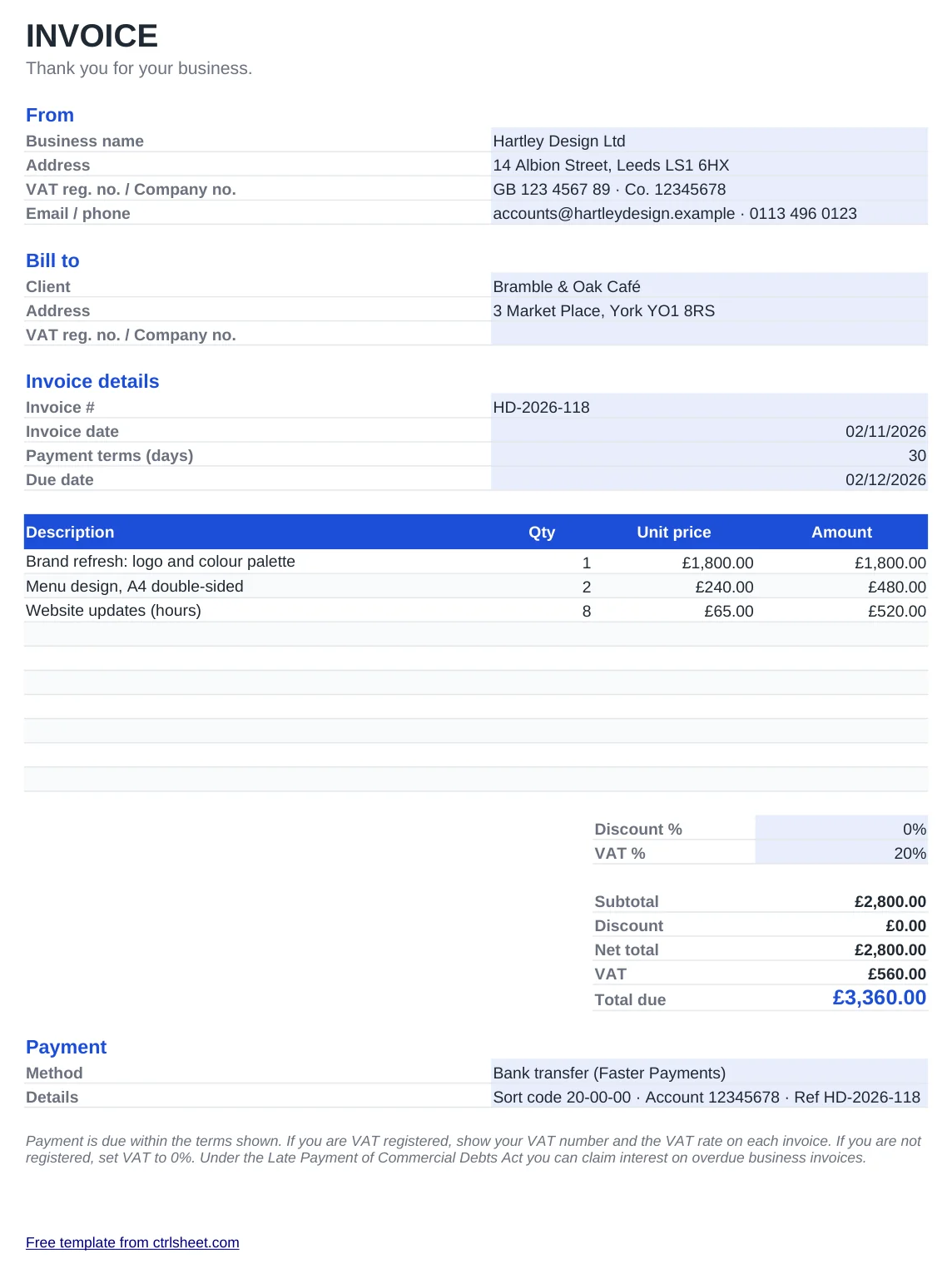Select the 'GB 123 4567 89 · Co. 12345678' cell

click(709, 189)
